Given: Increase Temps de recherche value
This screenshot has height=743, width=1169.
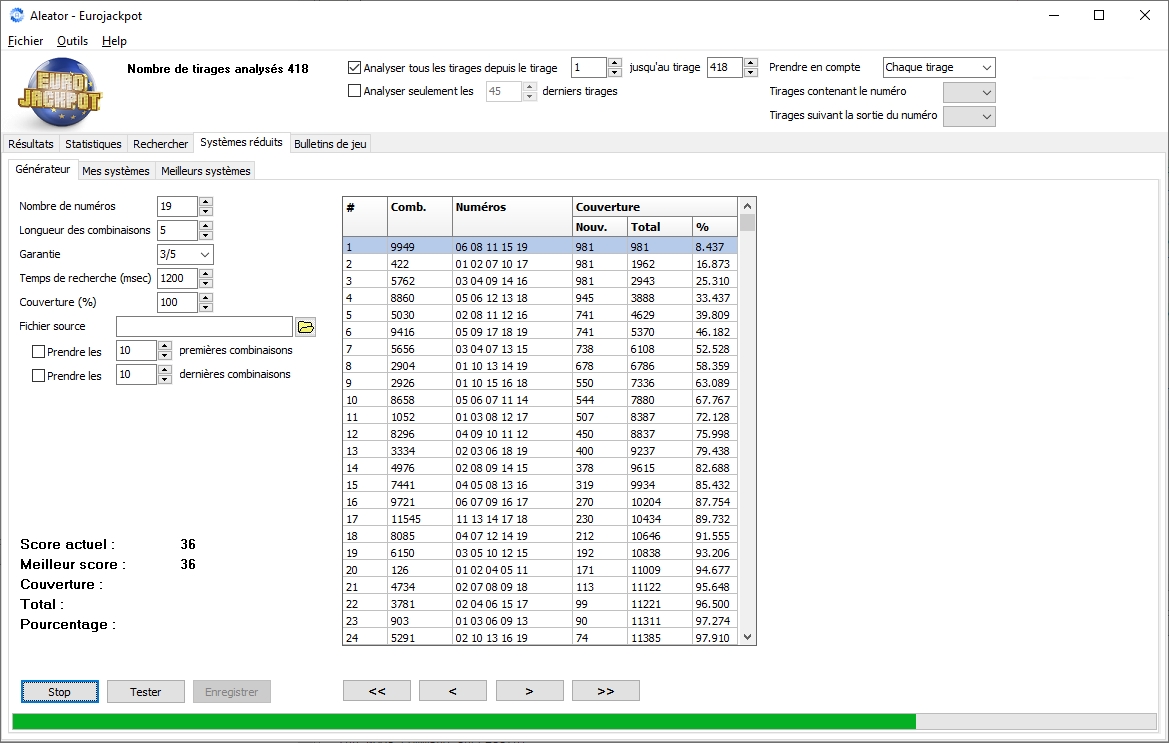Looking at the screenshot, I should [x=207, y=274].
